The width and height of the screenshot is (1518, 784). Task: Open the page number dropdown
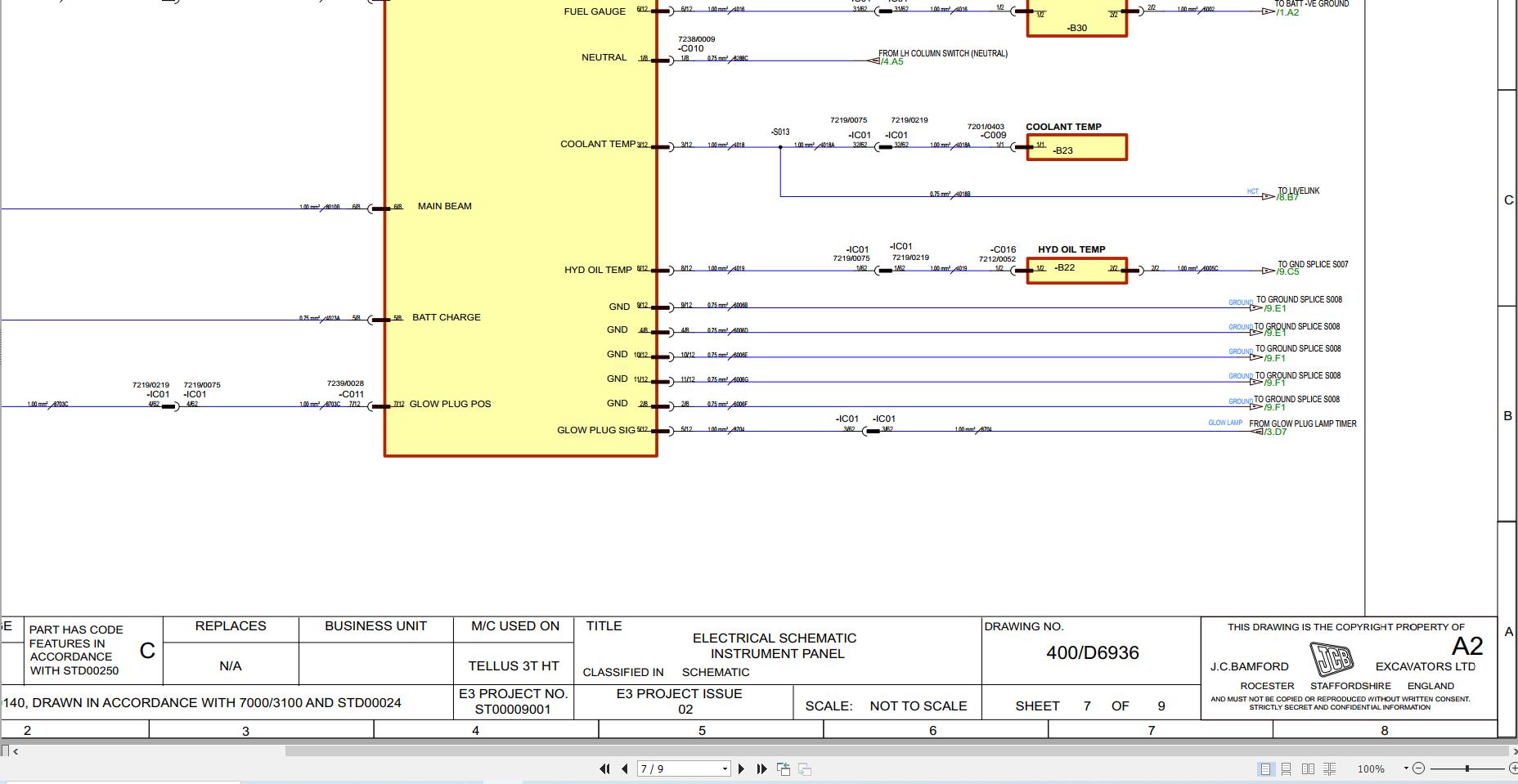(725, 768)
